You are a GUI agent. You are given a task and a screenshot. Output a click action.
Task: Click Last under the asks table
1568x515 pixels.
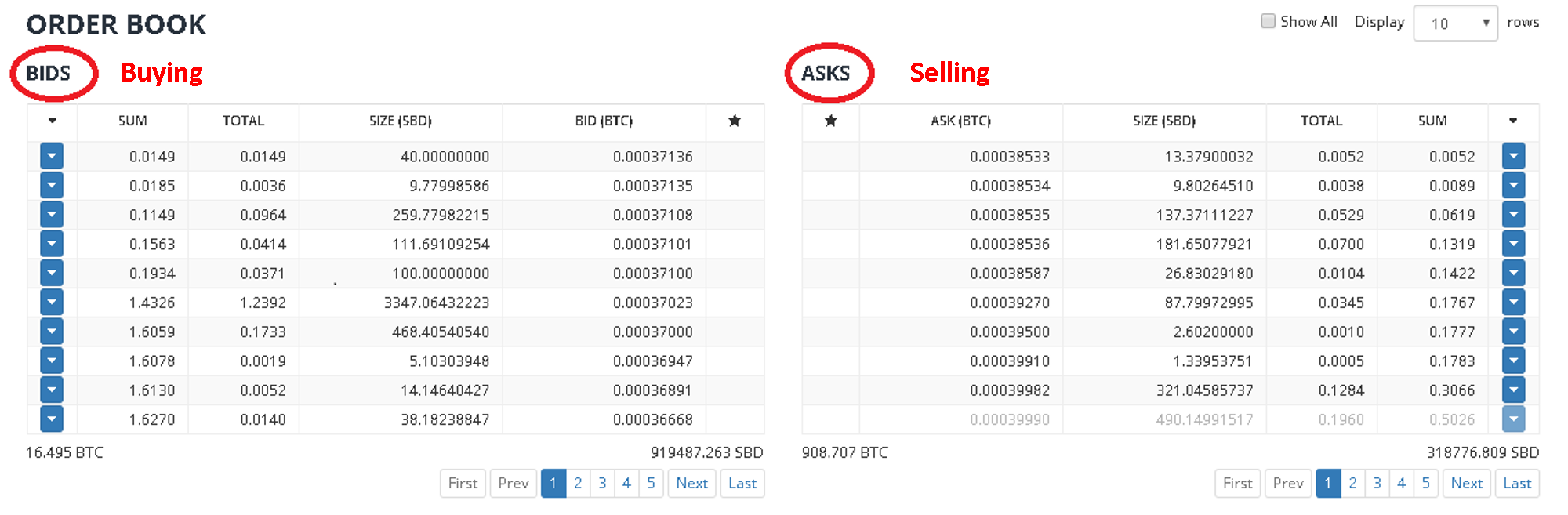coord(1516,483)
